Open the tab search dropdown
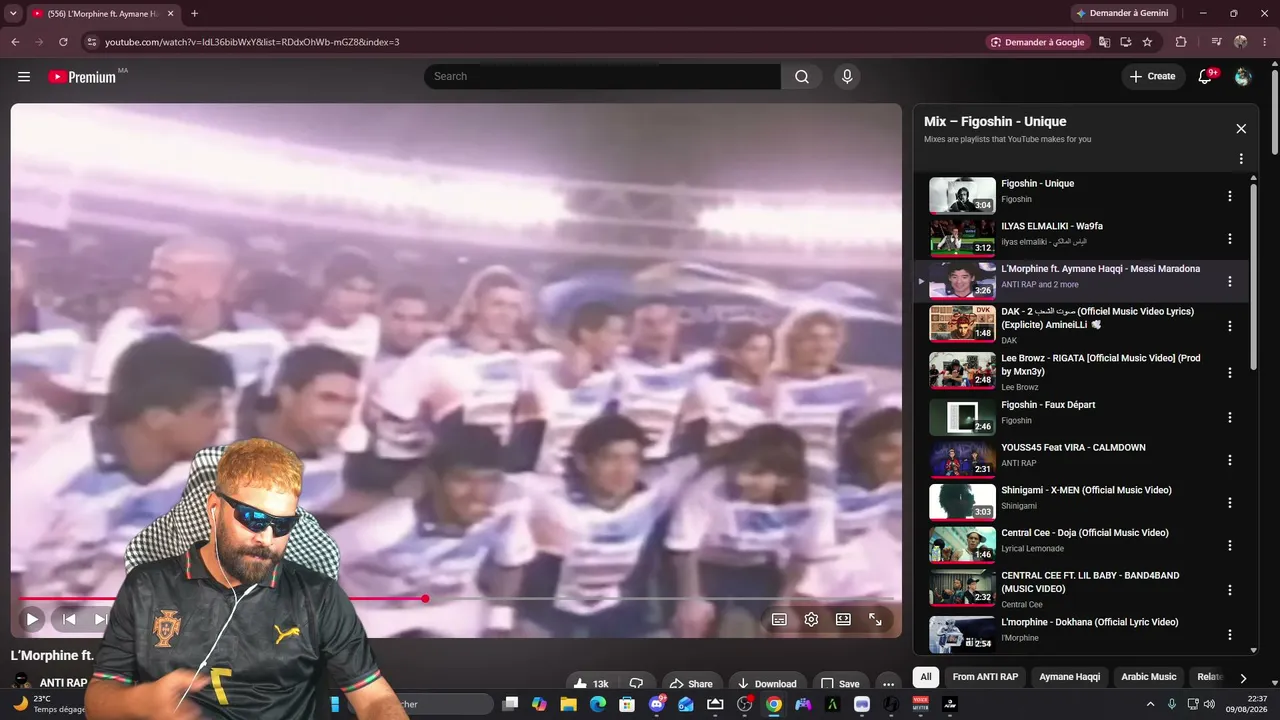This screenshot has width=1280, height=720. click(13, 14)
